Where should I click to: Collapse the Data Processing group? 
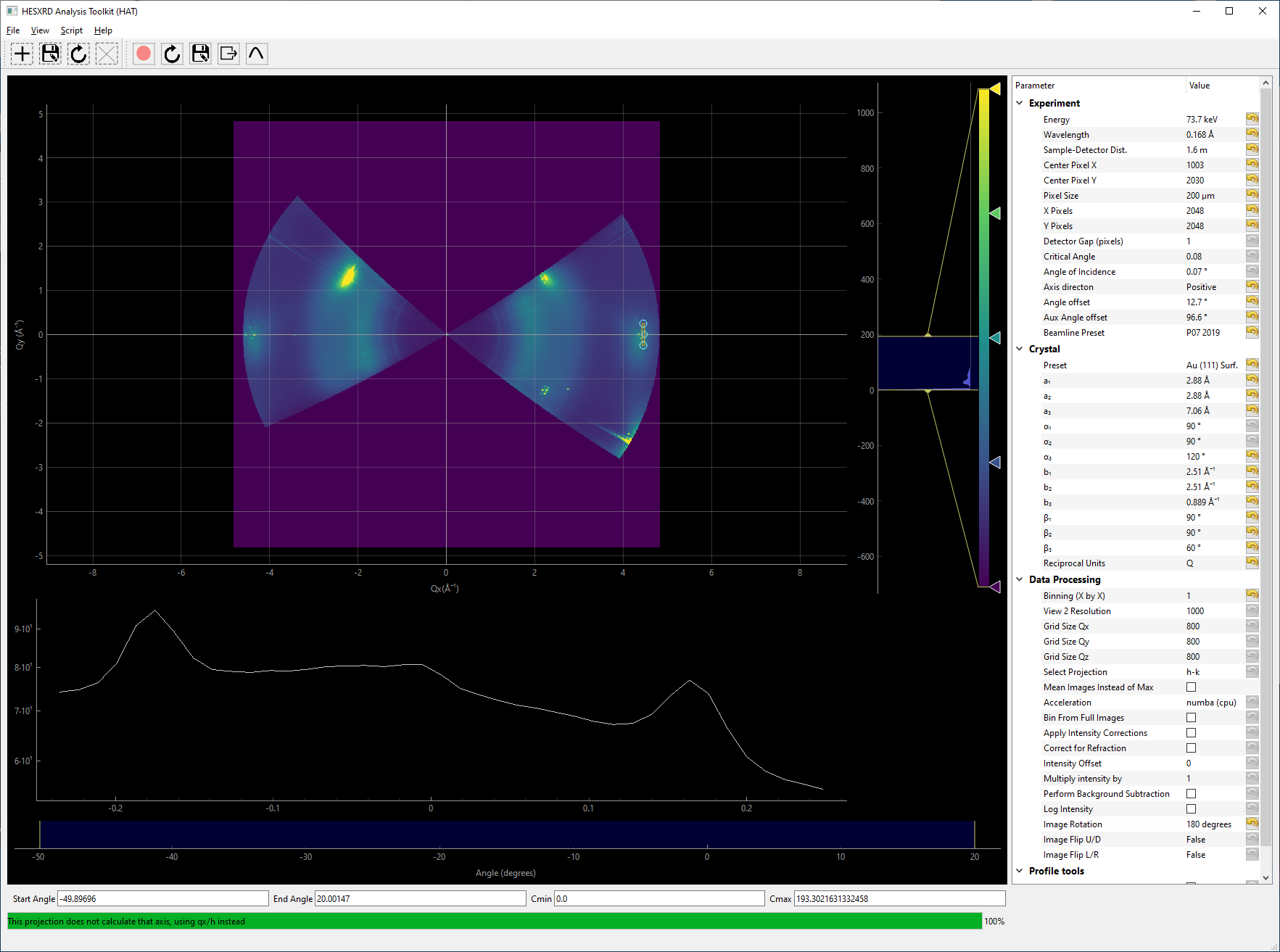coord(1020,579)
